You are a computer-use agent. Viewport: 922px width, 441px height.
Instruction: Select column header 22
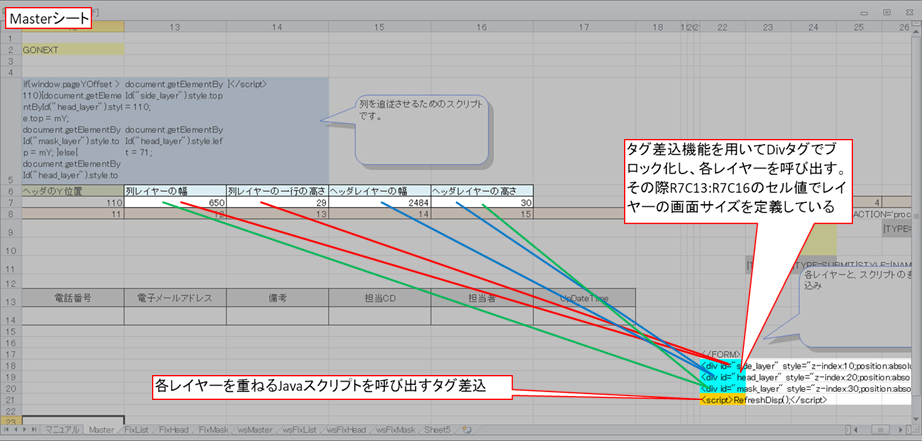tap(722, 26)
